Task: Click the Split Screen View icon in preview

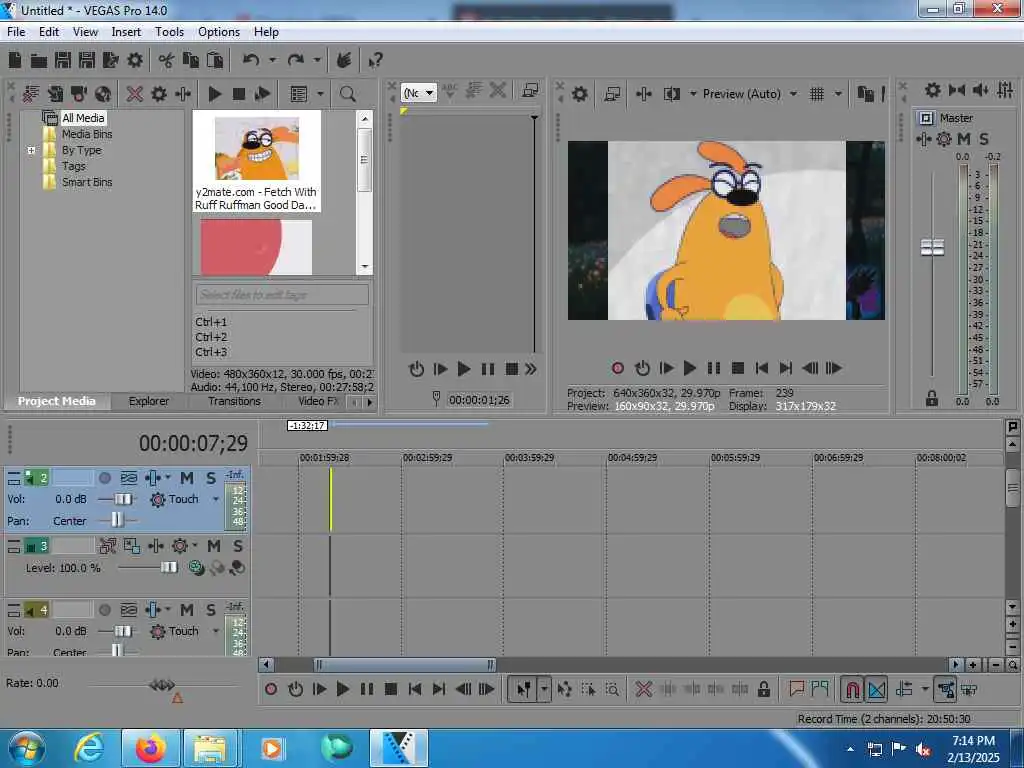Action: tap(671, 94)
